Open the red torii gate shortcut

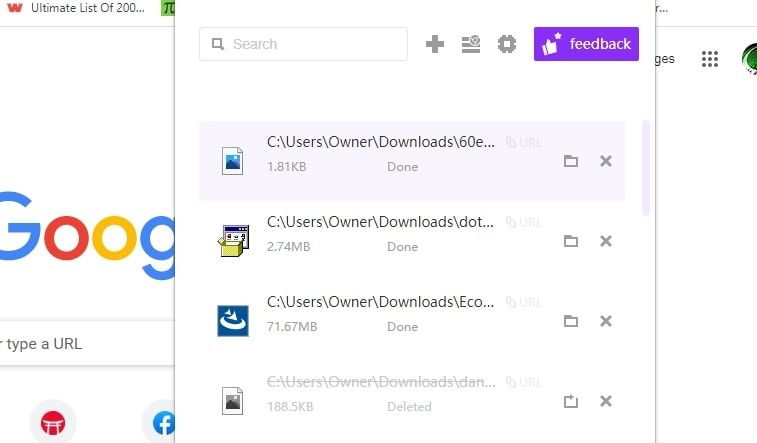point(53,423)
